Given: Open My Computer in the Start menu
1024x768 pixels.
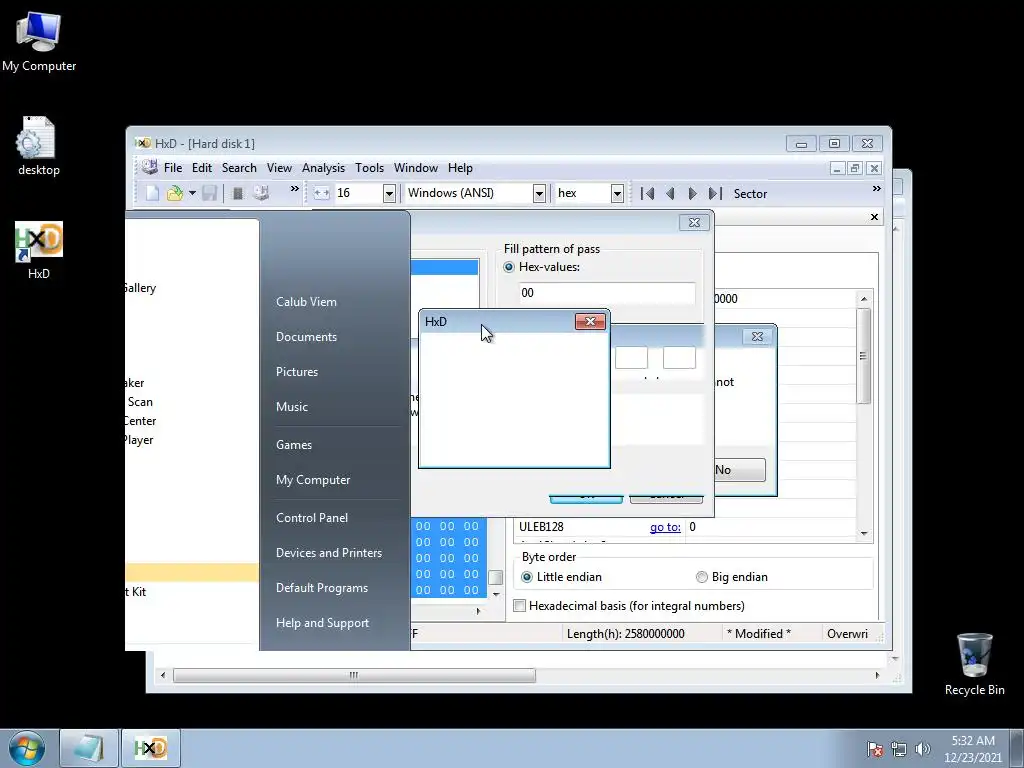Looking at the screenshot, I should [x=313, y=480].
